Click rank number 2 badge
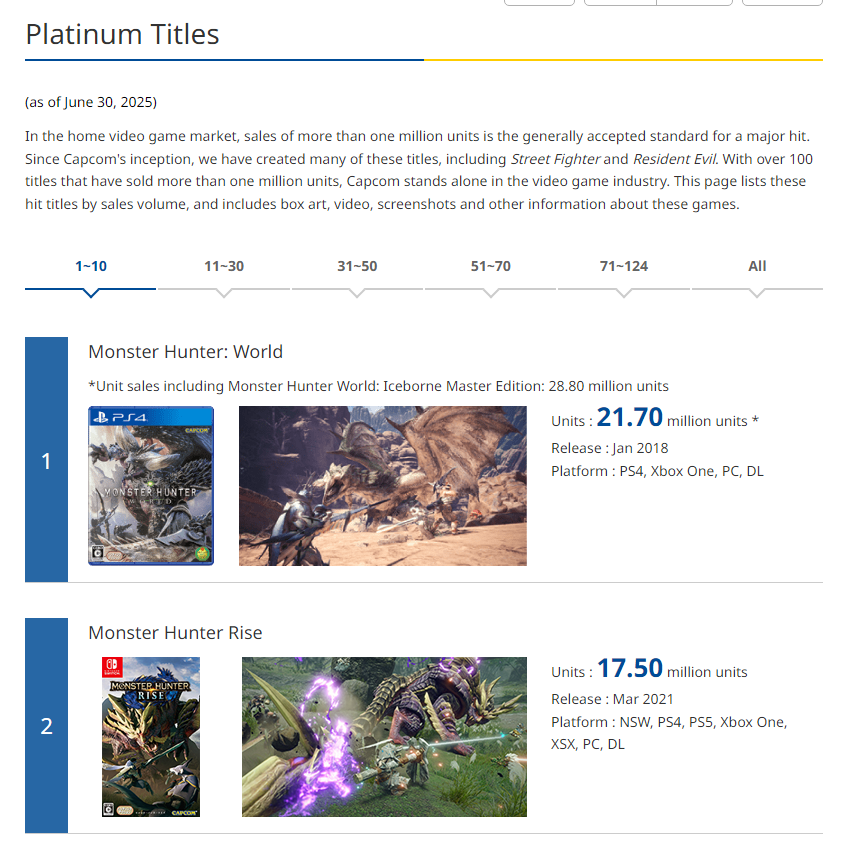855x859 pixels. click(47, 726)
